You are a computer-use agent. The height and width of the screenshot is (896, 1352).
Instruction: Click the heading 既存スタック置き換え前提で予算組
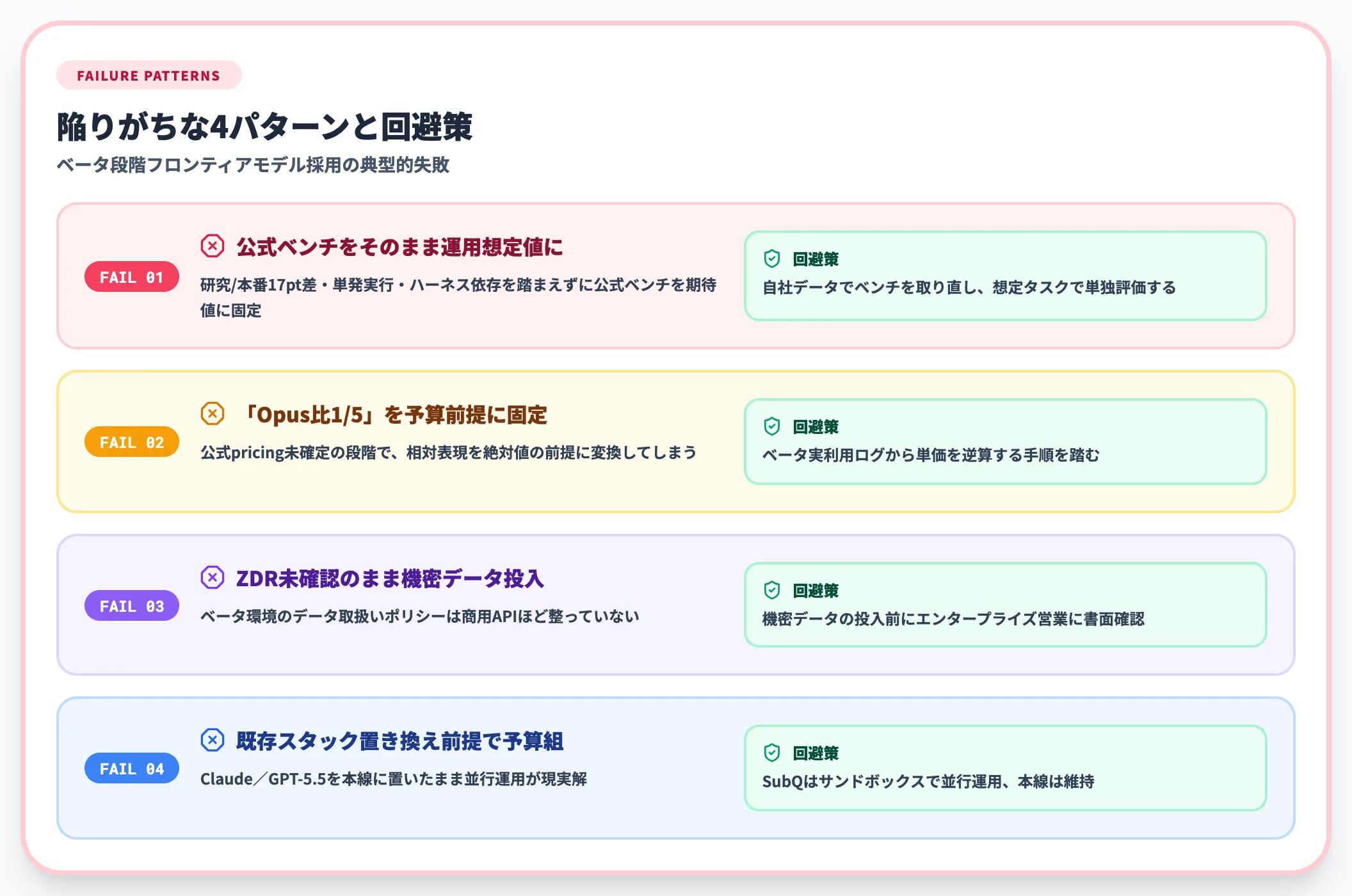point(399,740)
